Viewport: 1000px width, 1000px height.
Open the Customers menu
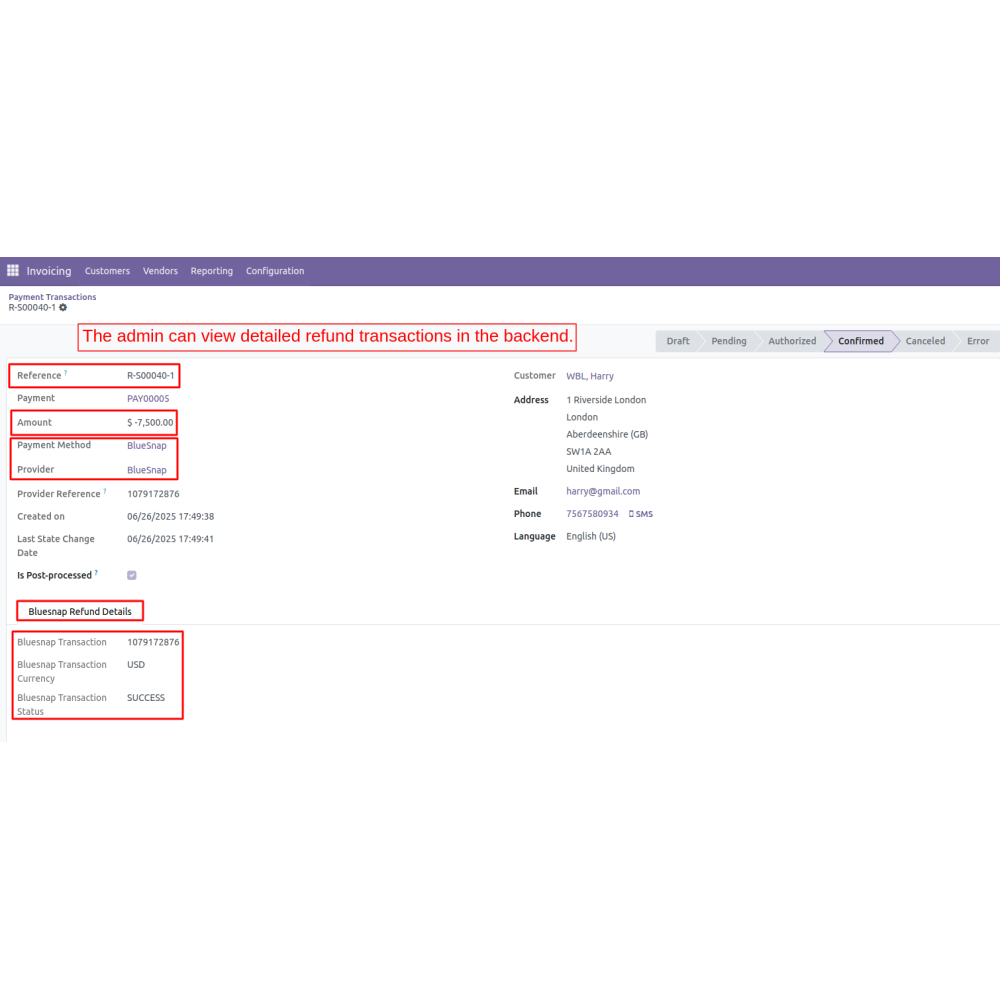point(107,271)
